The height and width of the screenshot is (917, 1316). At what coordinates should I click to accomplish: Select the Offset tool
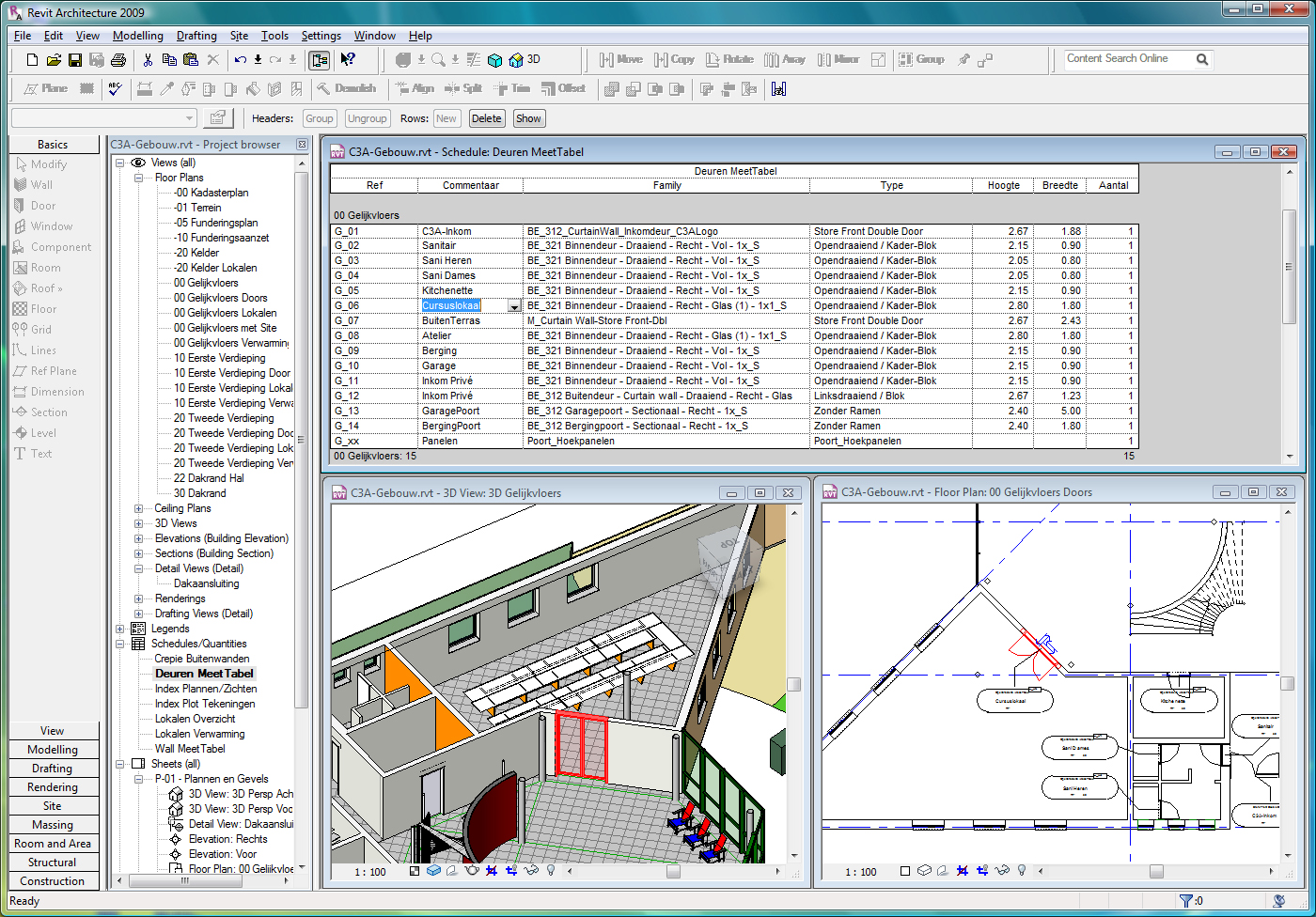(562, 88)
